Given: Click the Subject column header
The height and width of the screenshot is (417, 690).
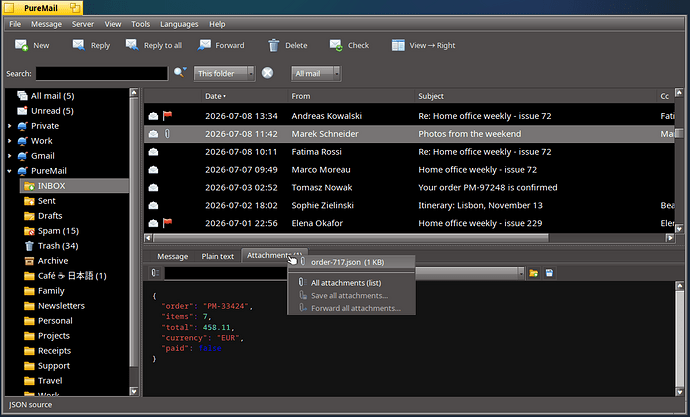Looking at the screenshot, I should click(536, 96).
